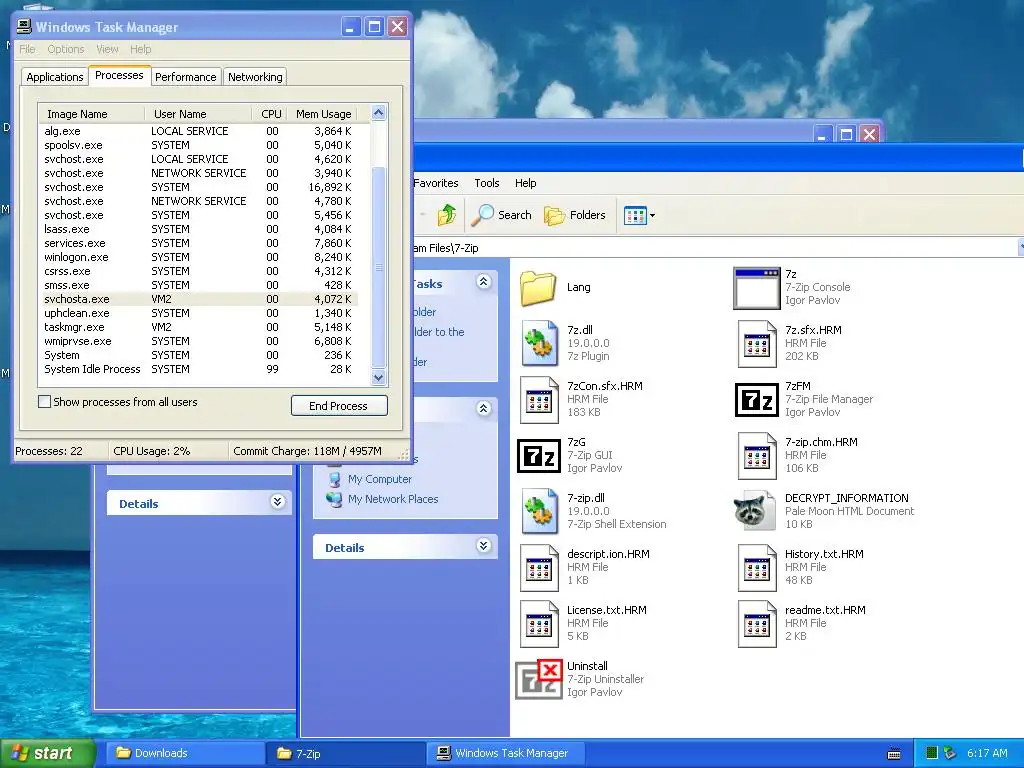Open DECRYPT_INFORMATION raccoon icon
1024x768 pixels.
pos(755,511)
